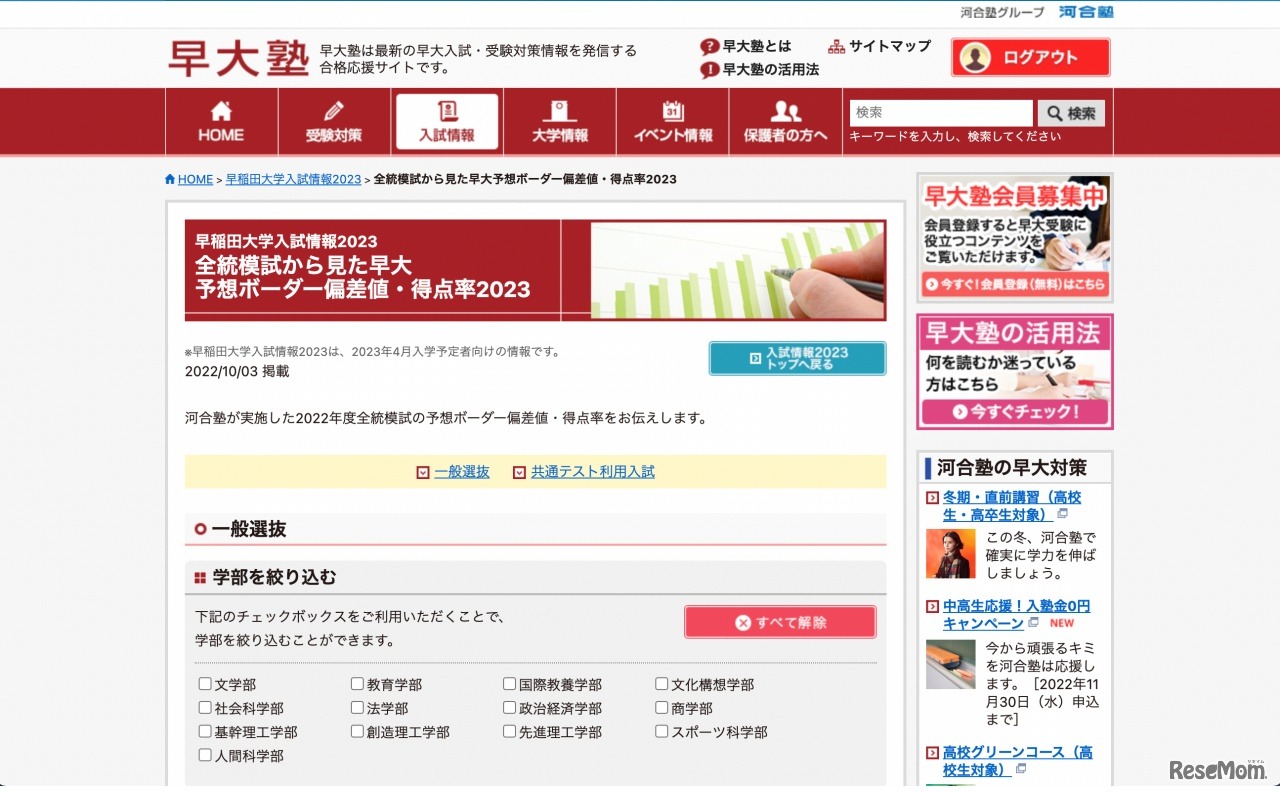This screenshot has width=1280, height=793.
Task: Click the 入試情報2023トップへ戻る button
Action: [797, 358]
